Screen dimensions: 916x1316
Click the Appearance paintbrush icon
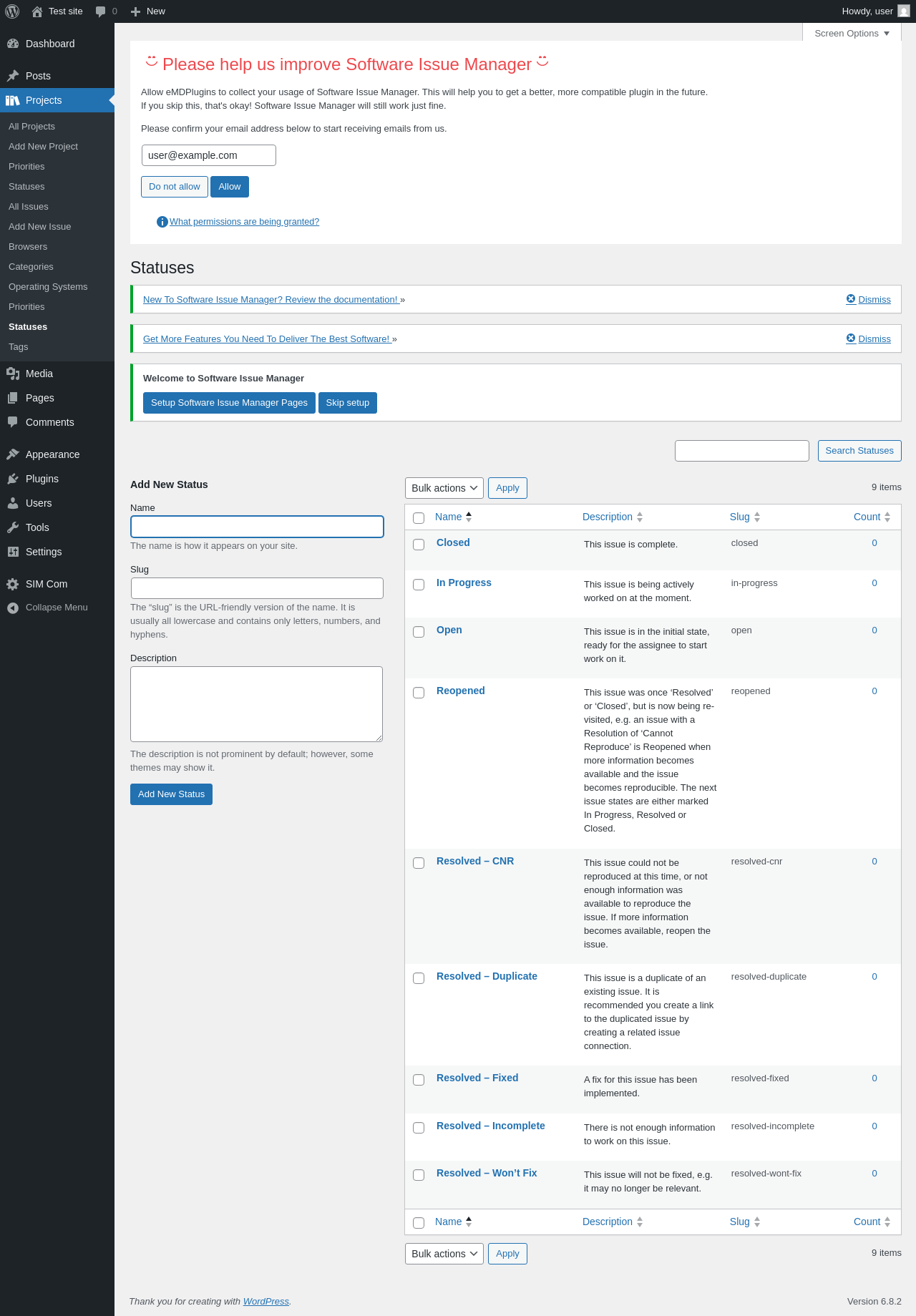(x=13, y=454)
